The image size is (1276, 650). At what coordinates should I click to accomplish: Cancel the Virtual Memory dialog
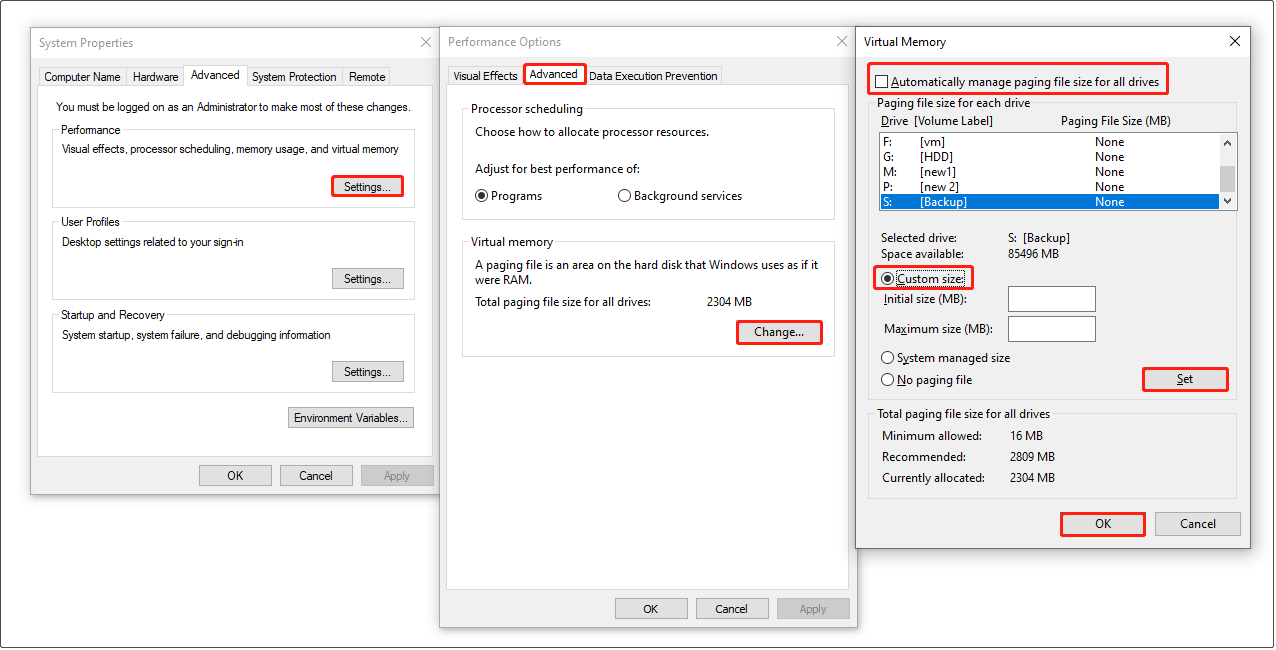click(x=1198, y=524)
